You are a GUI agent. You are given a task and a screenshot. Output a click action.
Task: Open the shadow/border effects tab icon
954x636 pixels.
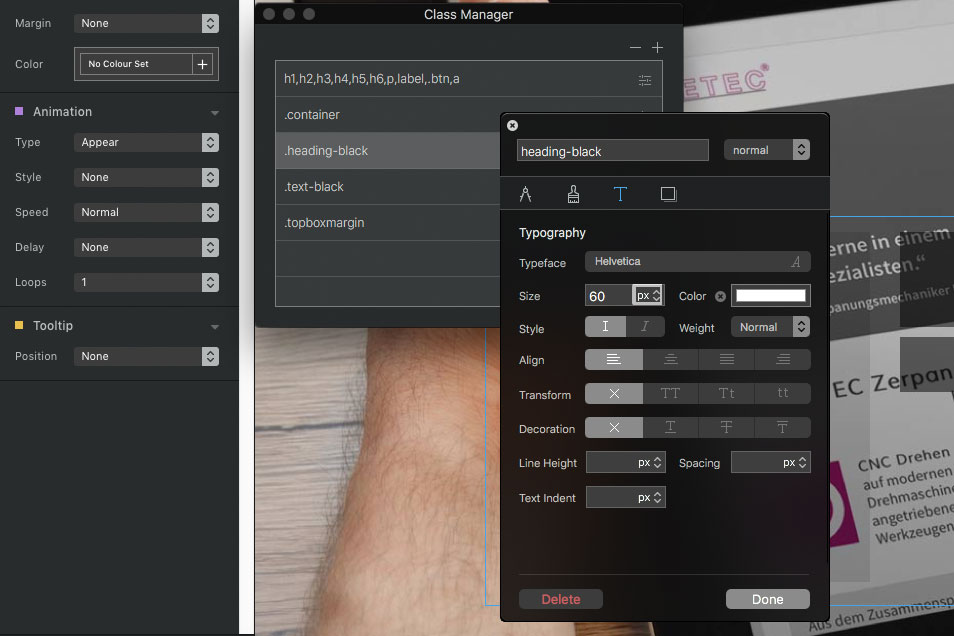click(x=668, y=194)
